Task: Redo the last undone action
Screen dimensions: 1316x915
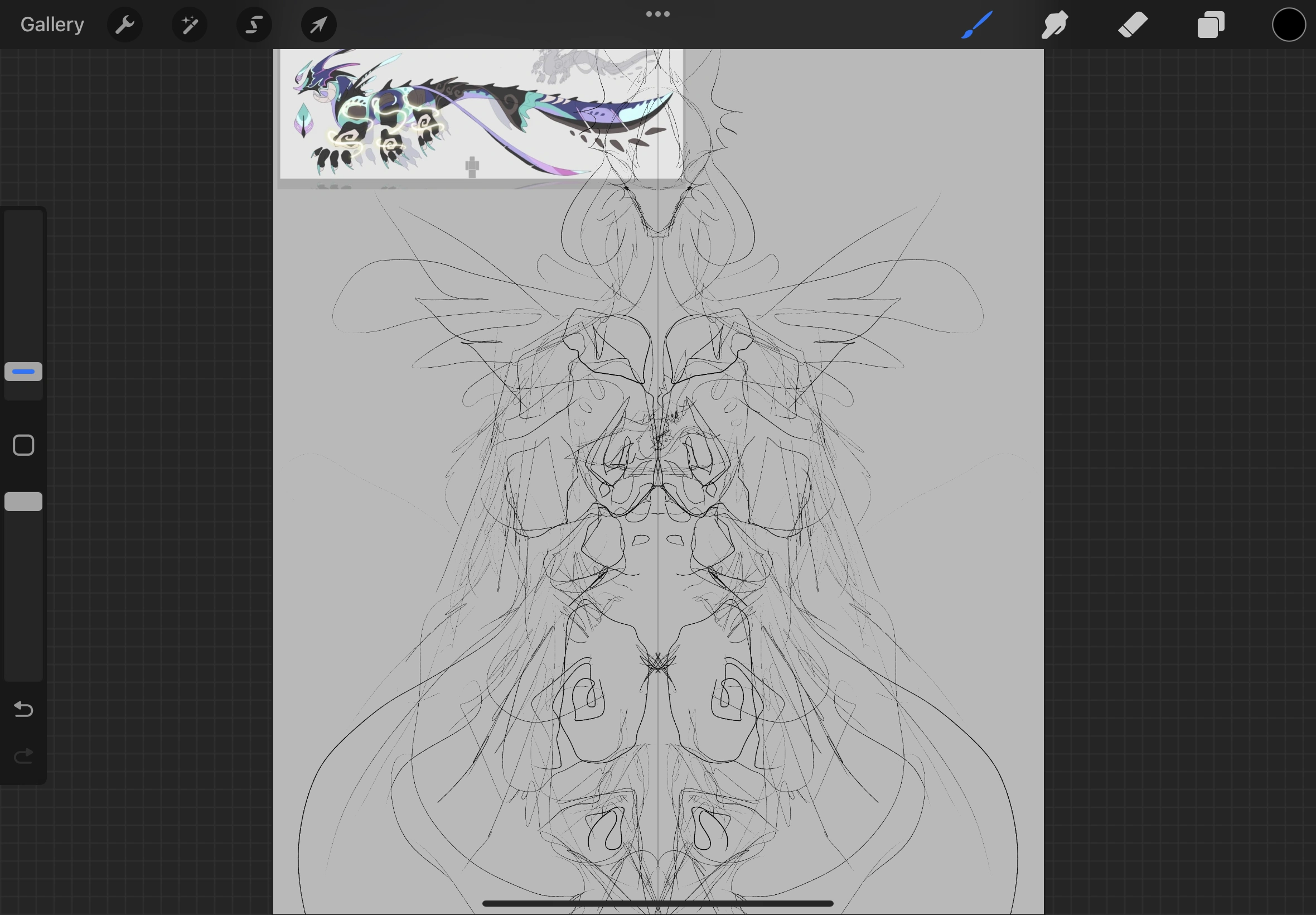Action: tap(23, 757)
